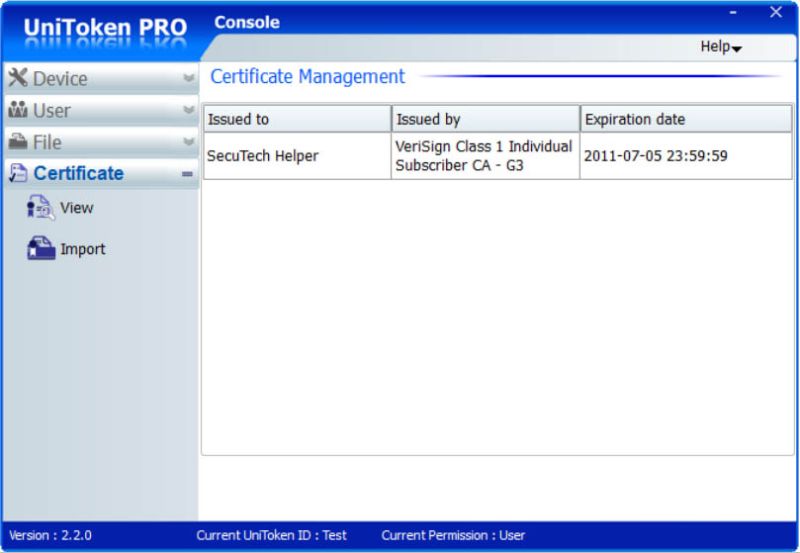Close the UniToken PRO Console window

pyautogui.click(x=776, y=12)
